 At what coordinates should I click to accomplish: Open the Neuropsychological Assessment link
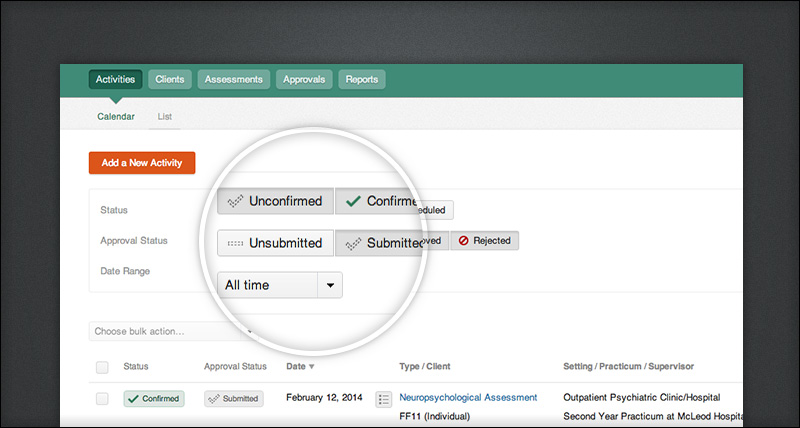coord(468,397)
